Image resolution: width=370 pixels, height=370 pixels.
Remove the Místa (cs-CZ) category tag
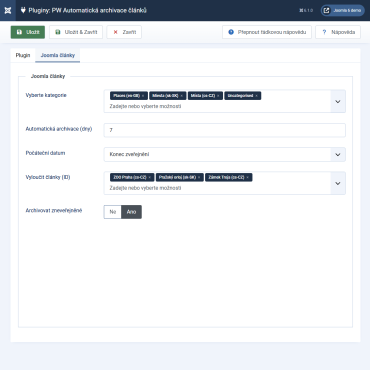point(218,96)
